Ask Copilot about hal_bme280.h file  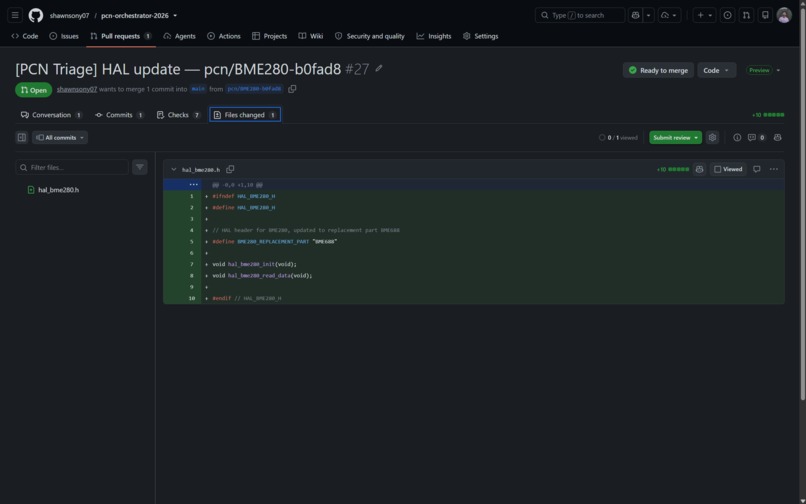[x=700, y=169]
